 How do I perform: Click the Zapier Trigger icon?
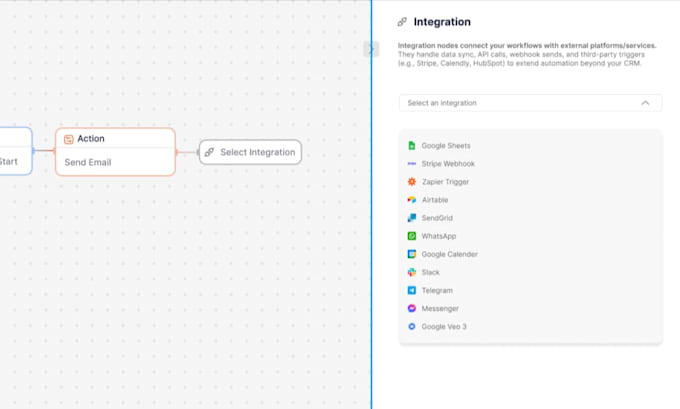pos(411,182)
